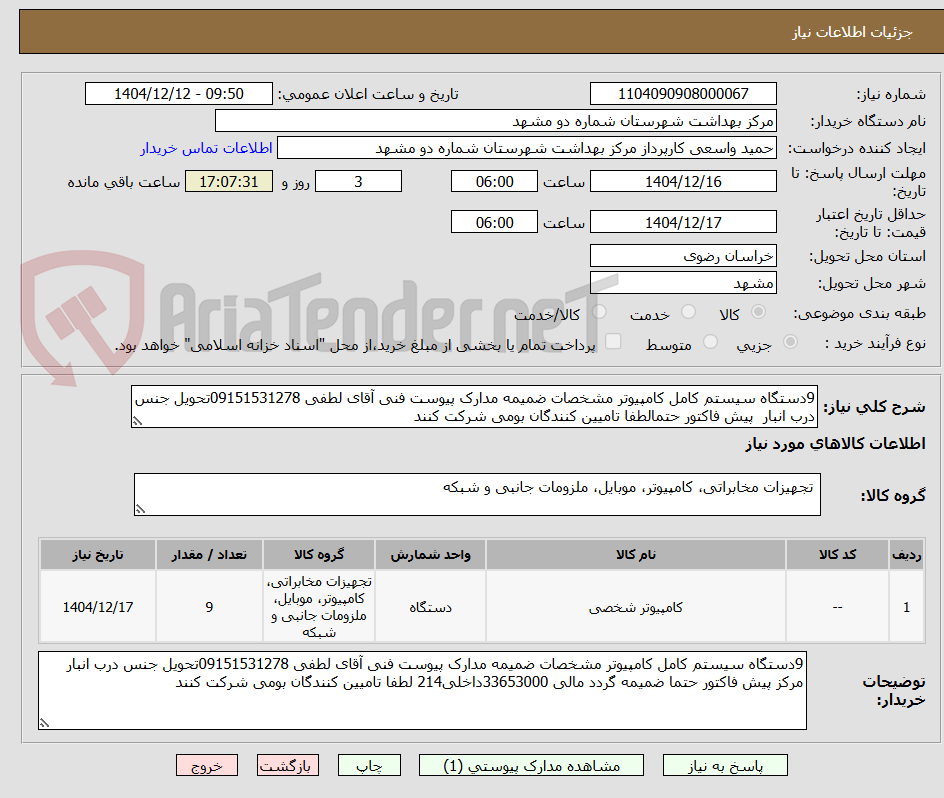
Task: Click the request creator field 'حمید واسعی'
Action: click(x=527, y=148)
